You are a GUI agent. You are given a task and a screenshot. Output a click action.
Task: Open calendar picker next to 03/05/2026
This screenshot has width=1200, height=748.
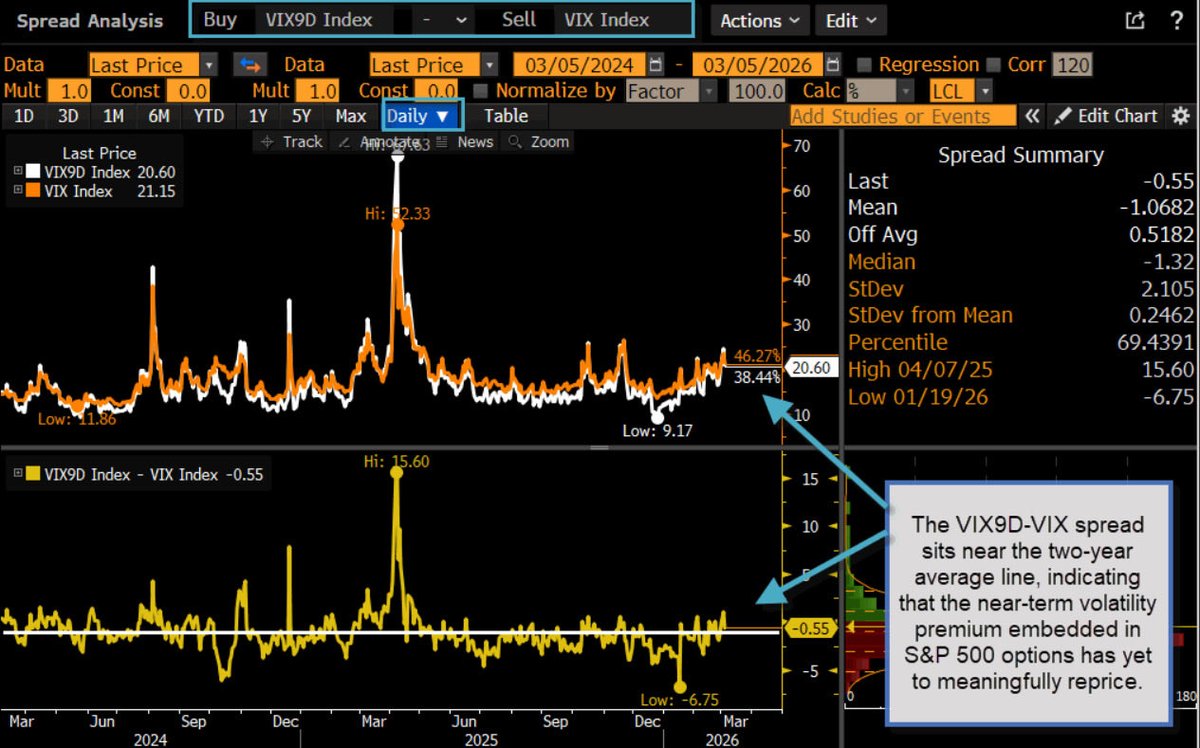[834, 65]
